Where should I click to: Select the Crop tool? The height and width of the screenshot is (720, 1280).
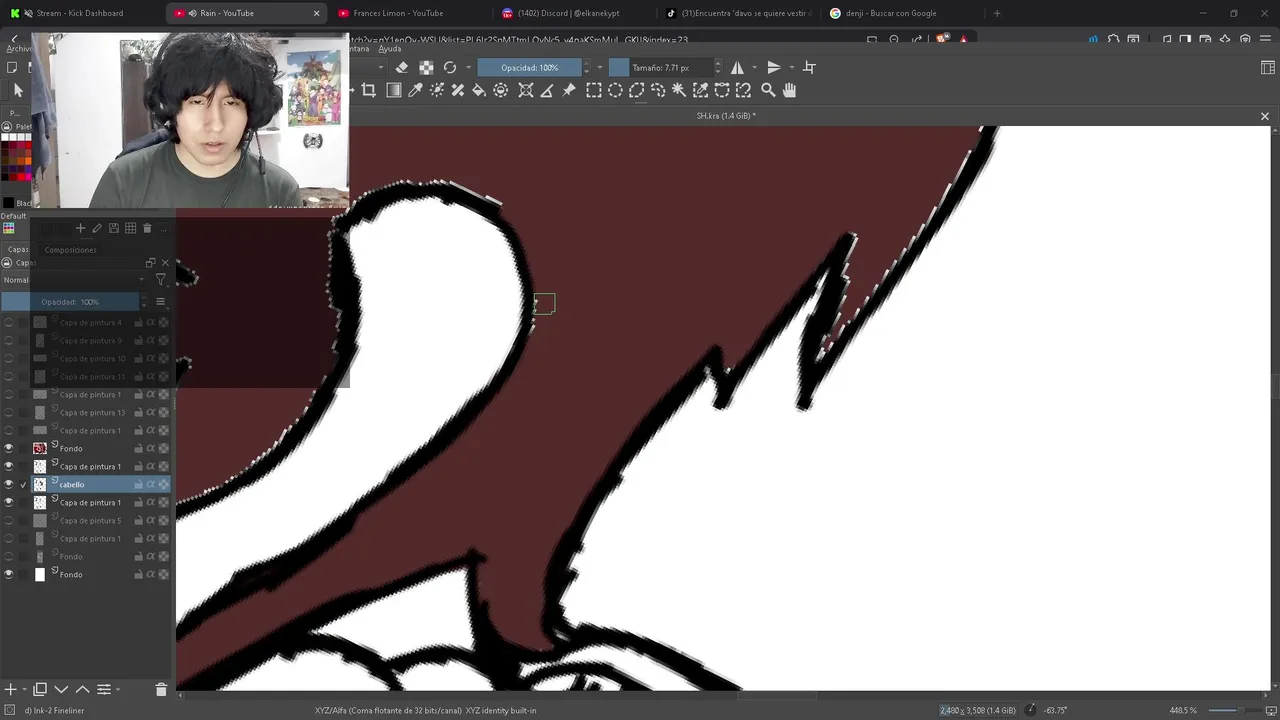(368, 90)
